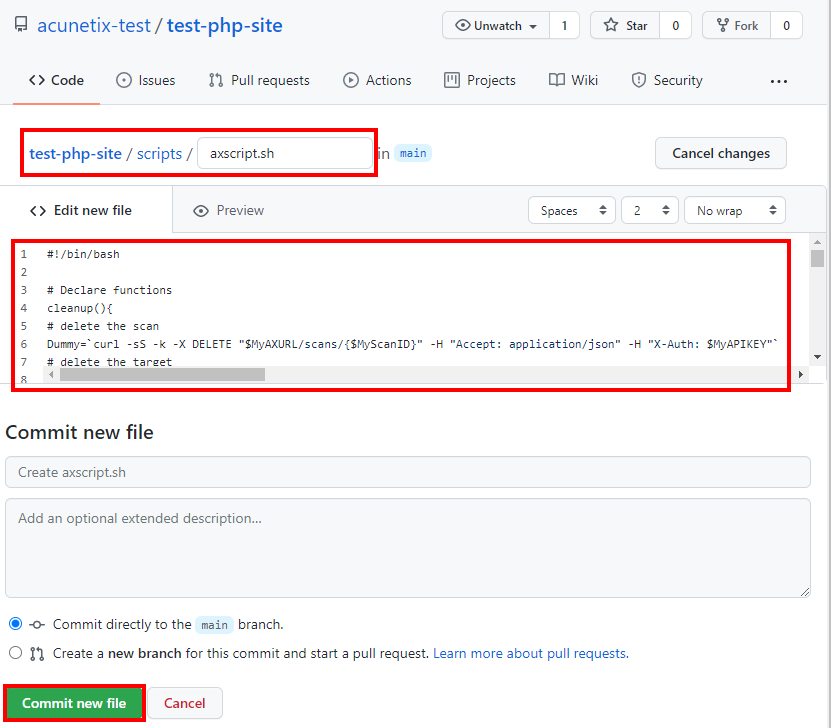Image resolution: width=831 pixels, height=728 pixels.
Task: Click the horizontal scrollbar in code editor
Action: pos(162,375)
